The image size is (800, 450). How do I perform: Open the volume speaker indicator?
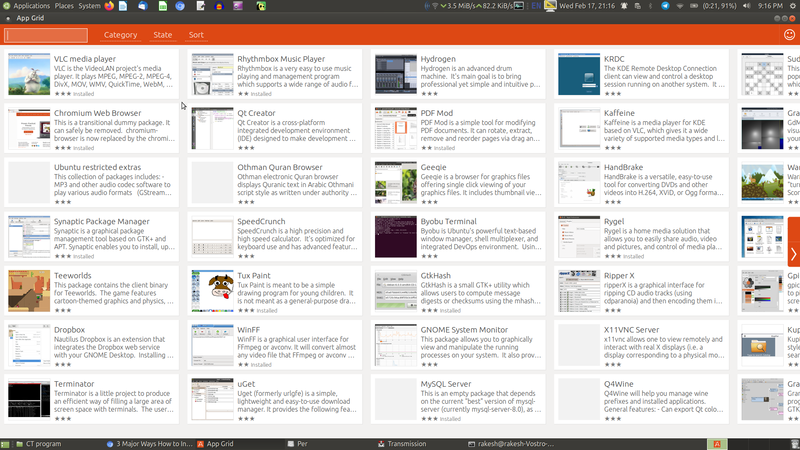tap(747, 6)
